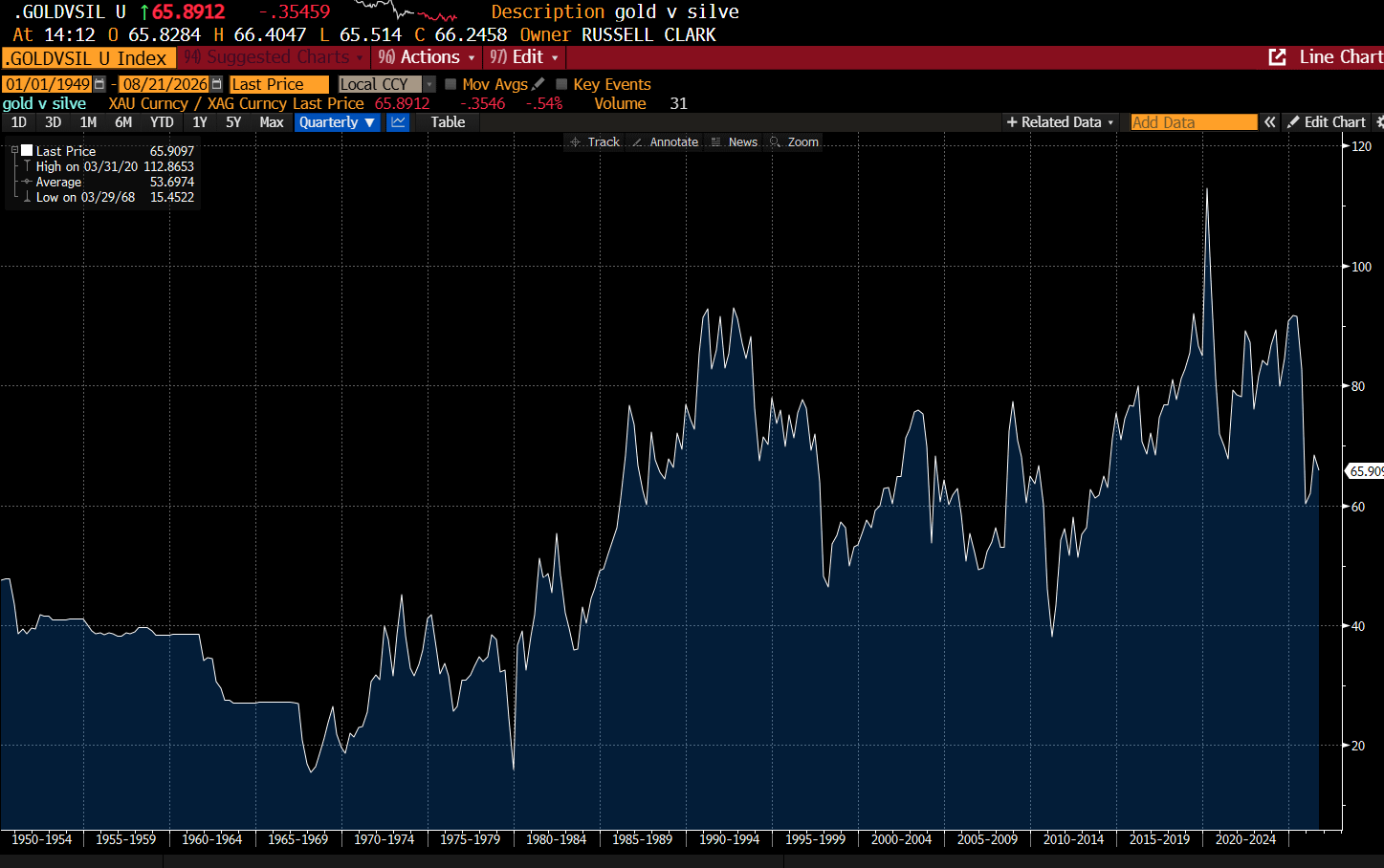Select the 1D time range tab
The image size is (1384, 868).
point(18,122)
